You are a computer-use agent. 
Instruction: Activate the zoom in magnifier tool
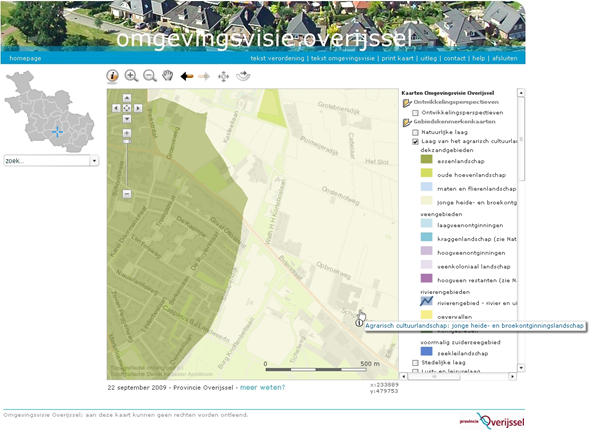[x=131, y=76]
